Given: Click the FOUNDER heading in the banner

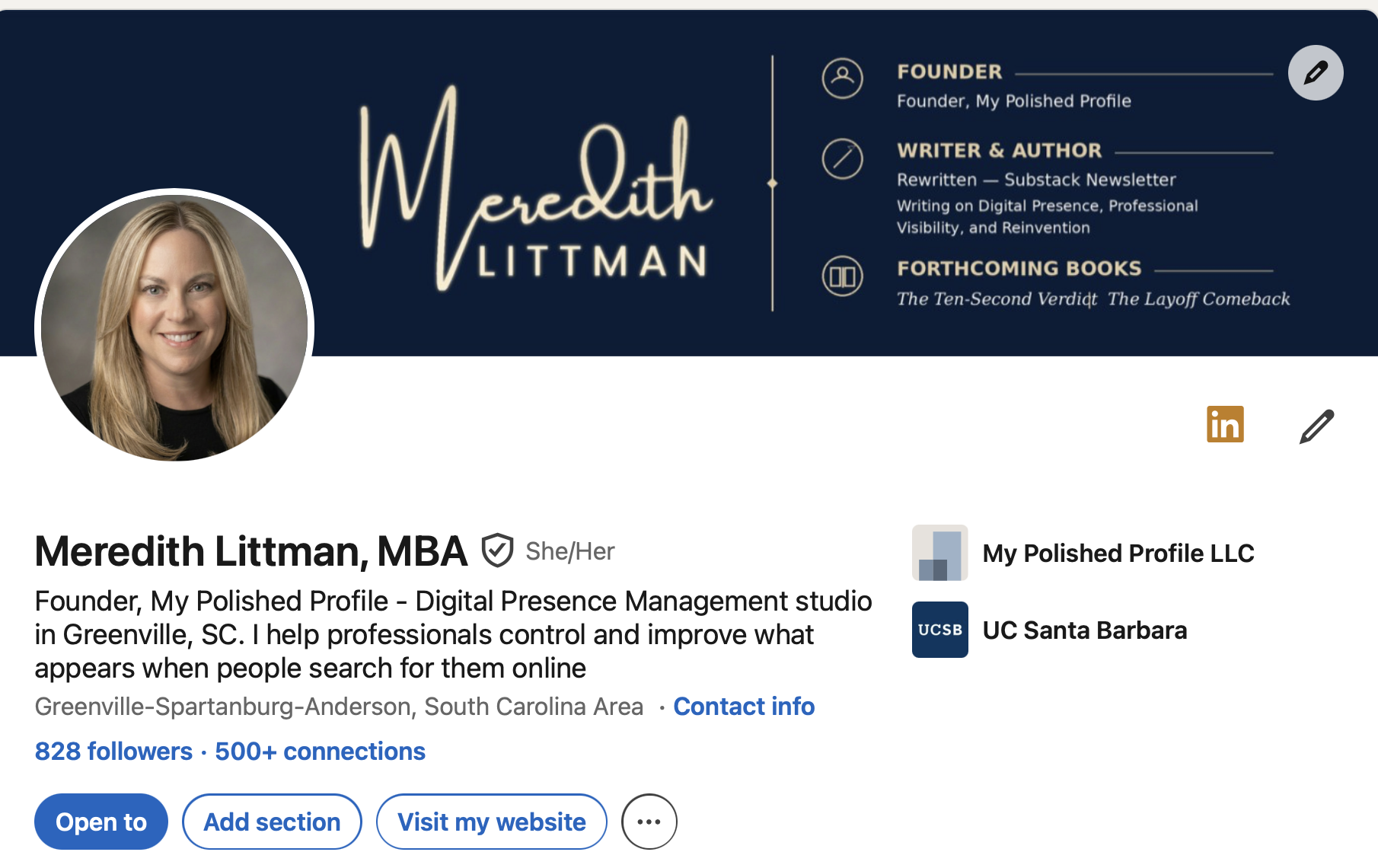Looking at the screenshot, I should point(949,72).
